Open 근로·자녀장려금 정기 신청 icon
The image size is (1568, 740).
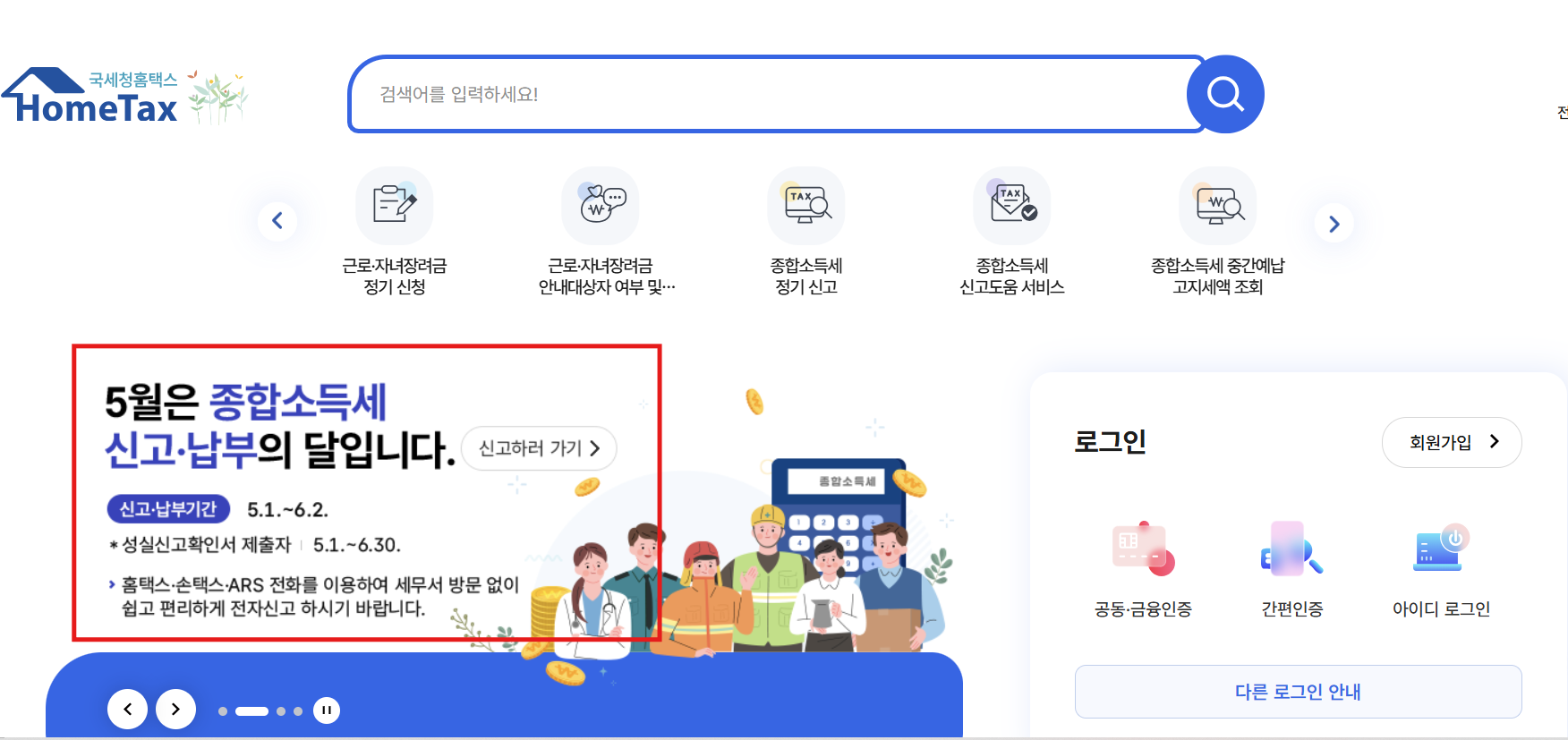(x=395, y=206)
